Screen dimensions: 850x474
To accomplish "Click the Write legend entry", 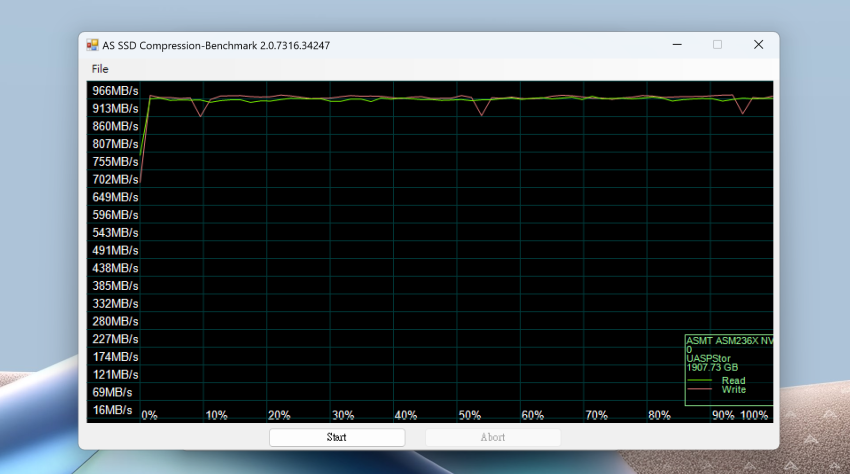I will coord(733,389).
